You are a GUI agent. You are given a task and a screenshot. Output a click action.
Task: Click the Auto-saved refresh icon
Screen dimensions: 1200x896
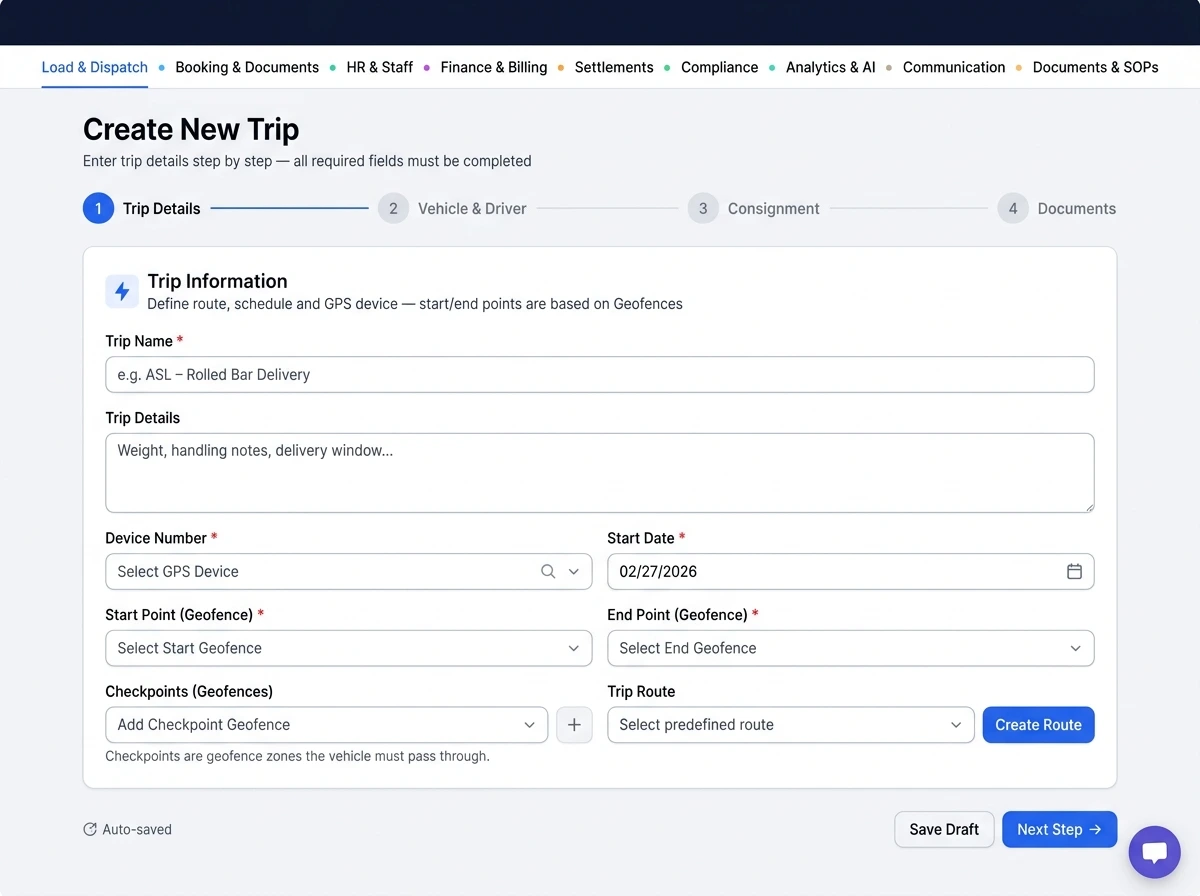point(90,829)
